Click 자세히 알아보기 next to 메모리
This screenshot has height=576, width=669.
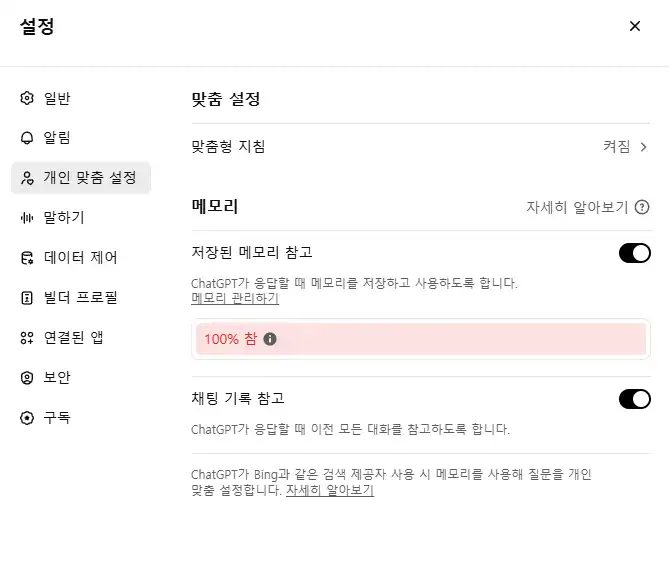click(577, 208)
